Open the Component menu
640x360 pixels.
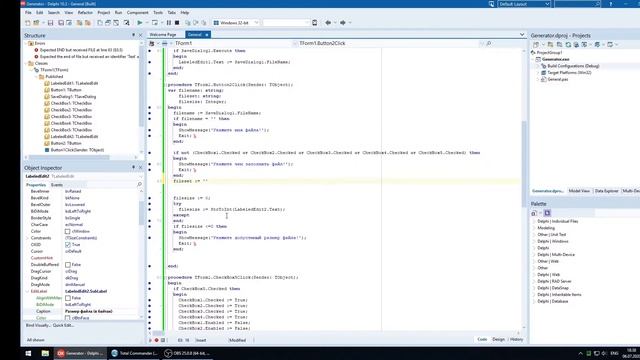coord(138,13)
